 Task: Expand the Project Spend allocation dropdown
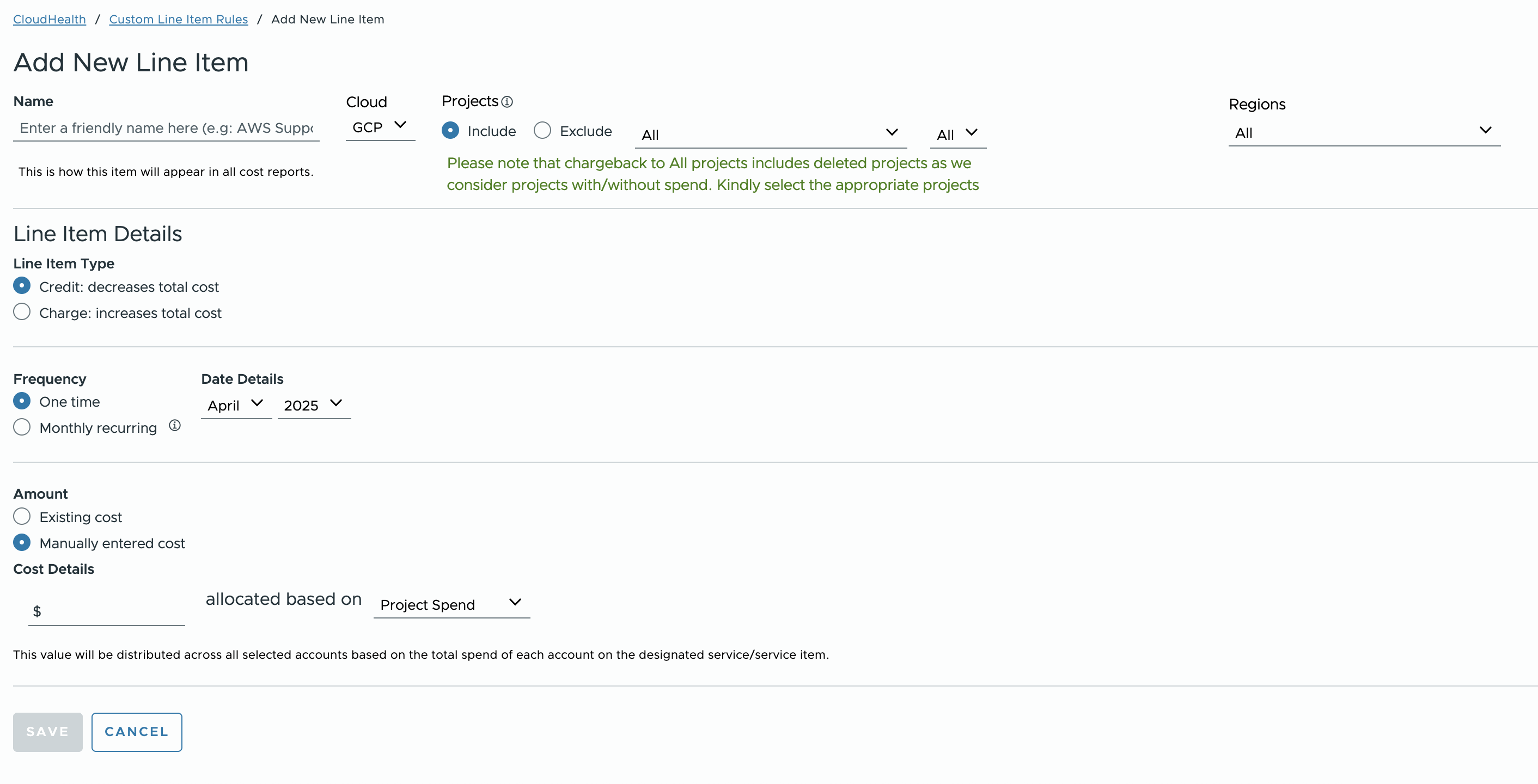[x=451, y=604]
